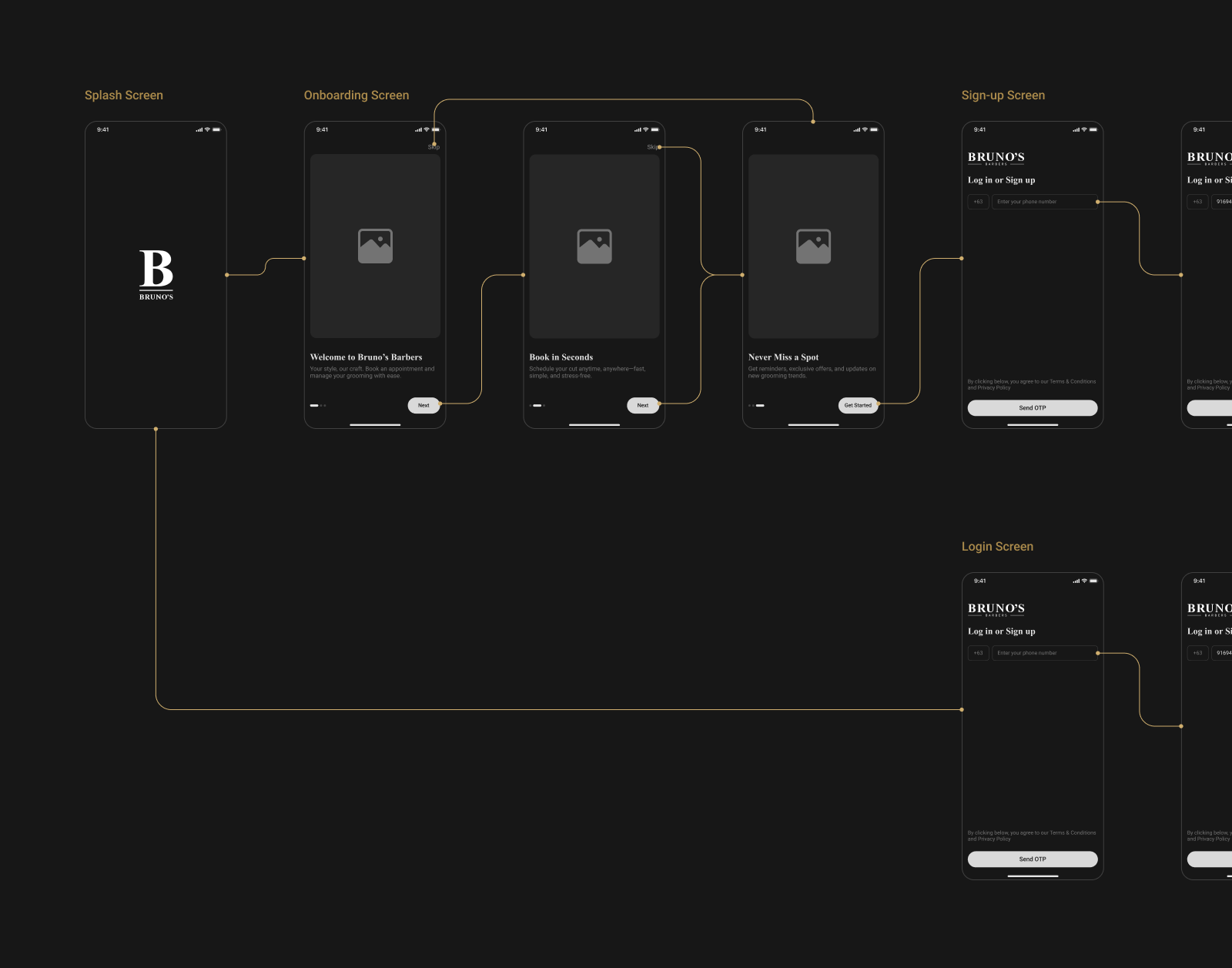Click the Skip link on Welcome onboarding screen
The width and height of the screenshot is (1232, 968).
pyautogui.click(x=433, y=146)
